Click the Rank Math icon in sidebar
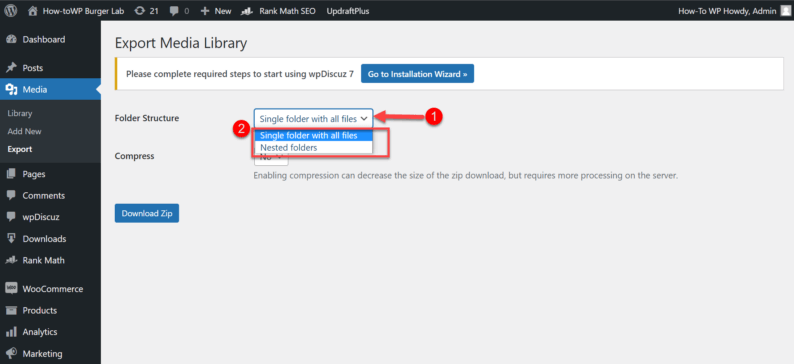 point(11,260)
